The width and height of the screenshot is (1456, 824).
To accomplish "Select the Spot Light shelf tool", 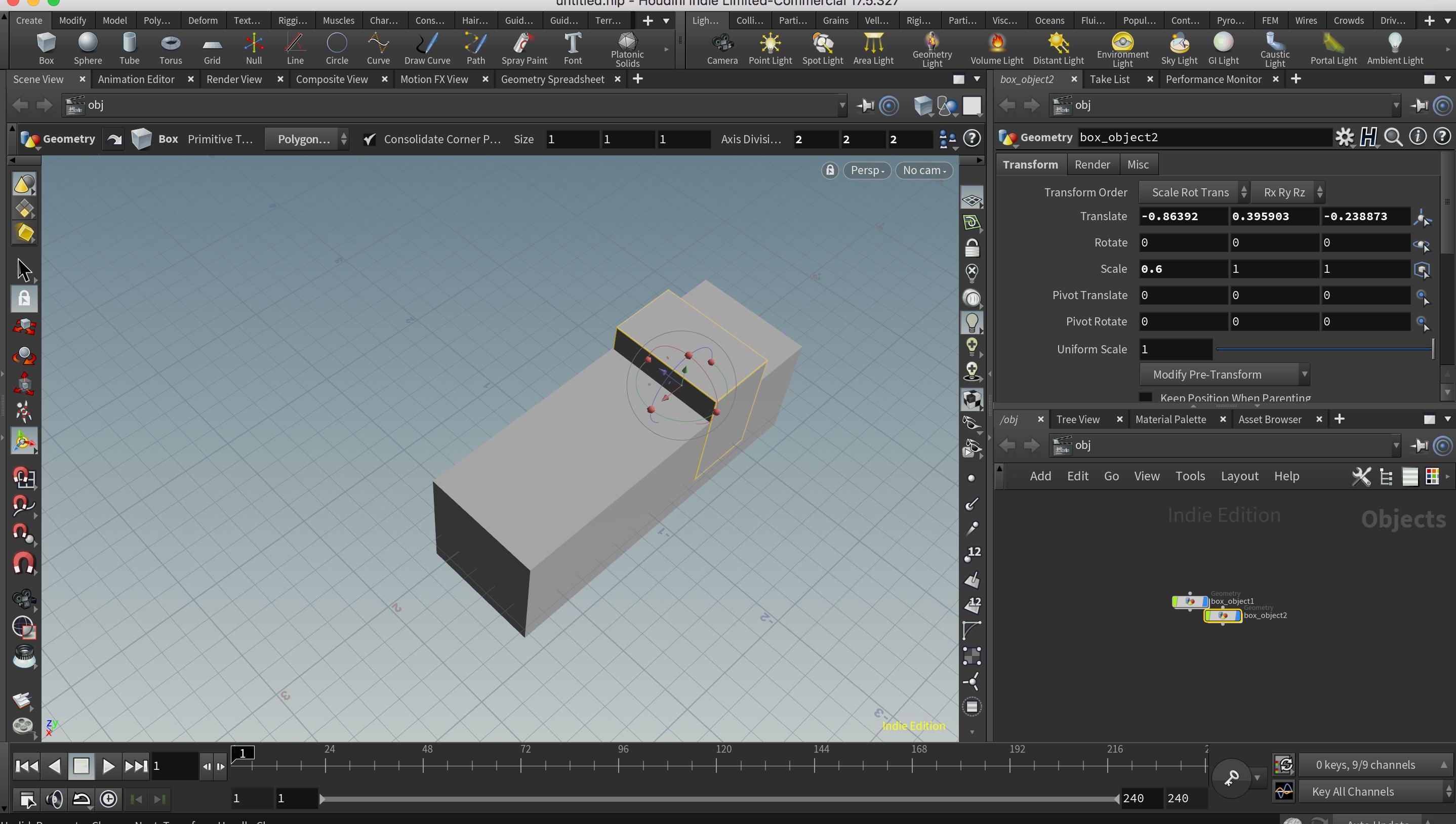I will point(822,48).
